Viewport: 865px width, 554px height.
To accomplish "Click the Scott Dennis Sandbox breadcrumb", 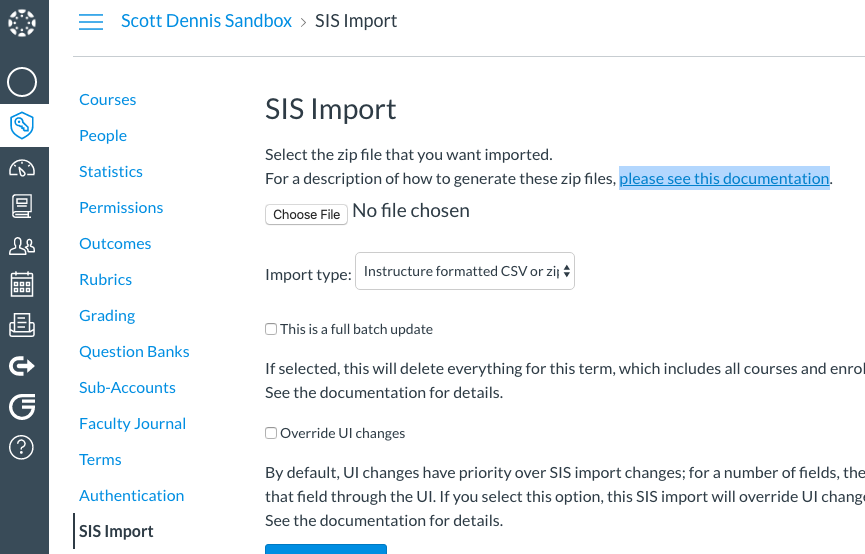I will click(x=206, y=21).
